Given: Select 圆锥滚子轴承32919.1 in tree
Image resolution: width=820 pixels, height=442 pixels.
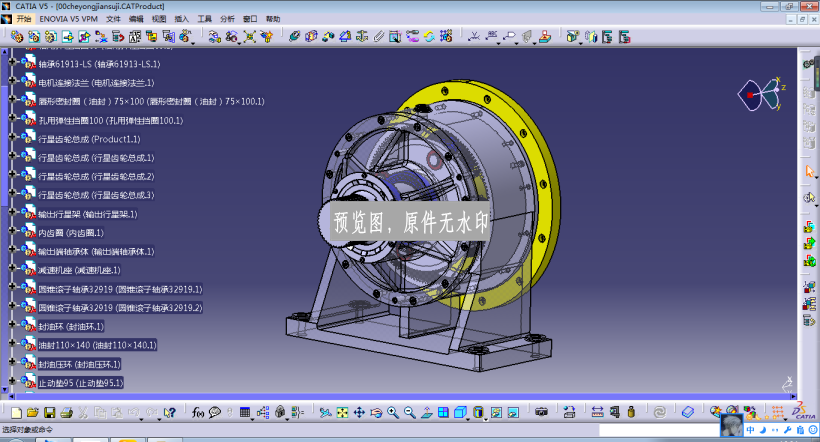Looking at the screenshot, I should pyautogui.click(x=120, y=289).
